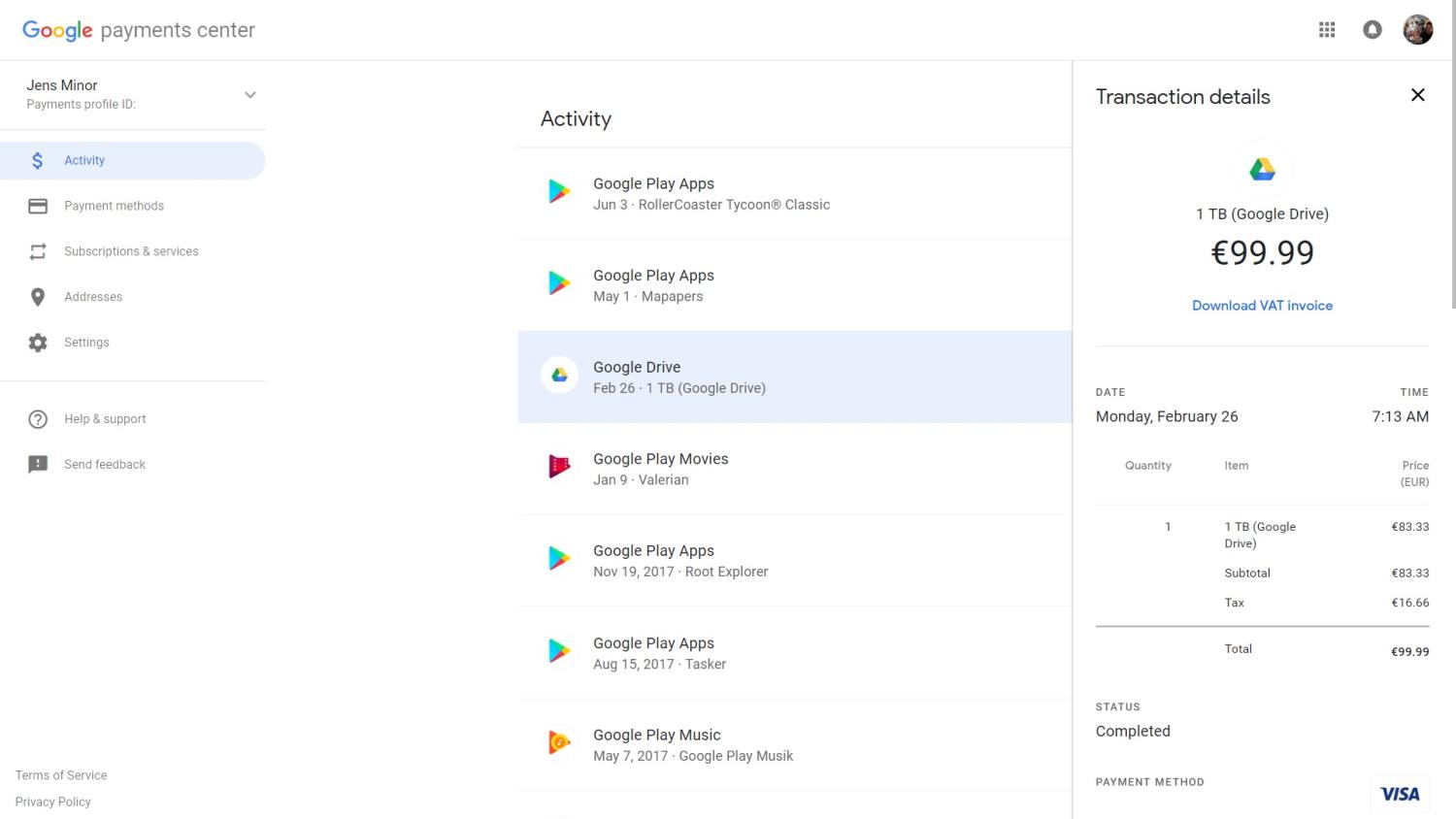Click the Google Drive logo in Transaction details
Image resolution: width=1456 pixels, height=819 pixels.
coord(1262,169)
